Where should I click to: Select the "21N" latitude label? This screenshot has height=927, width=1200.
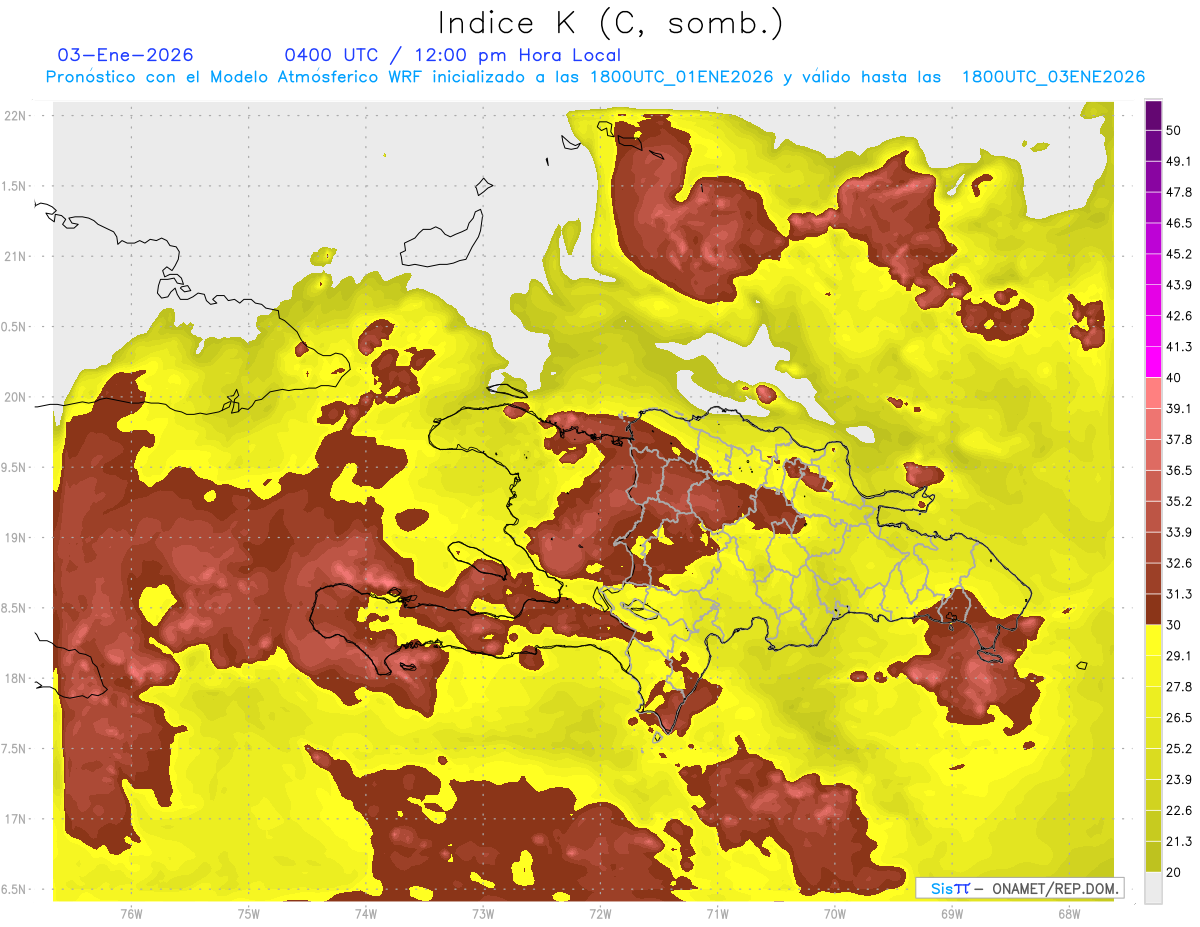(15, 256)
